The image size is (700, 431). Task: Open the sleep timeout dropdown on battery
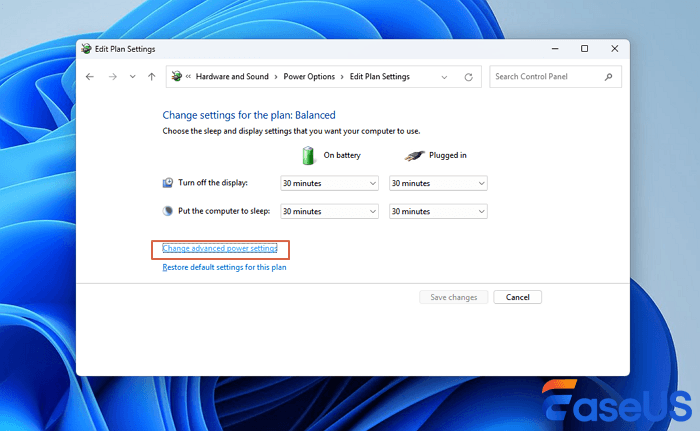pos(329,211)
